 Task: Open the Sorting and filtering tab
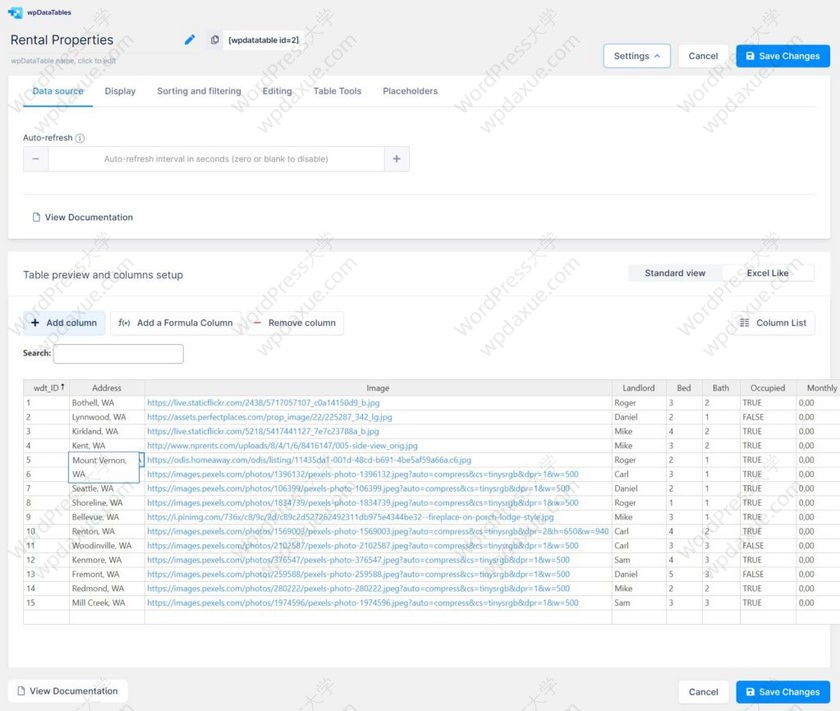pos(199,91)
